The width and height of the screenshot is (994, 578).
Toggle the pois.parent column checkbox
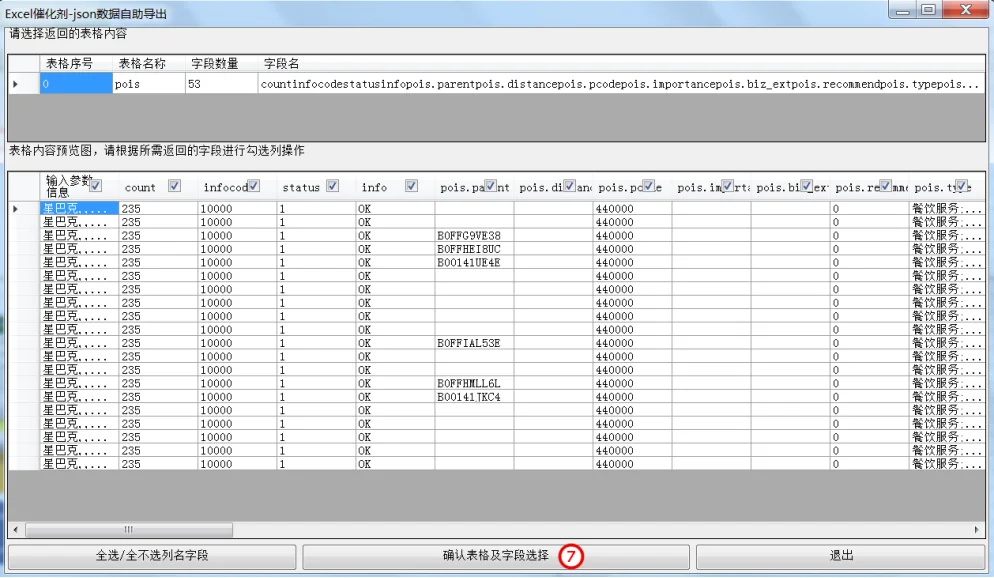[491, 186]
